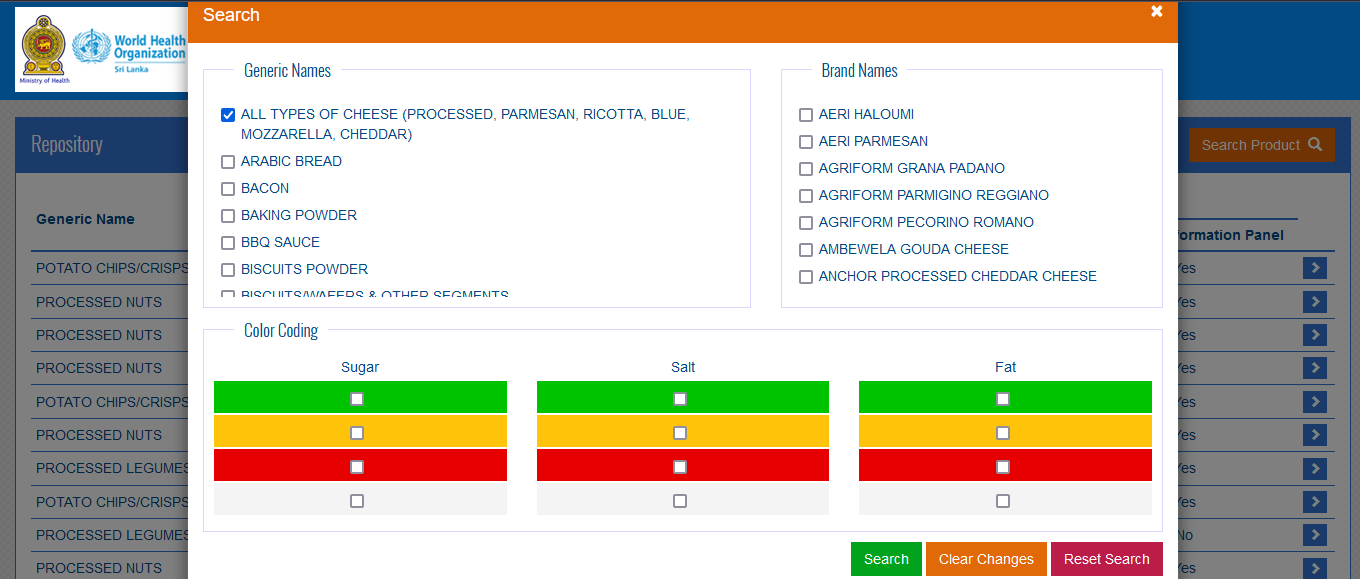The image size is (1360, 579).
Task: Tick AMBEWELA GOUDA CHEESE brand
Action: pos(806,250)
